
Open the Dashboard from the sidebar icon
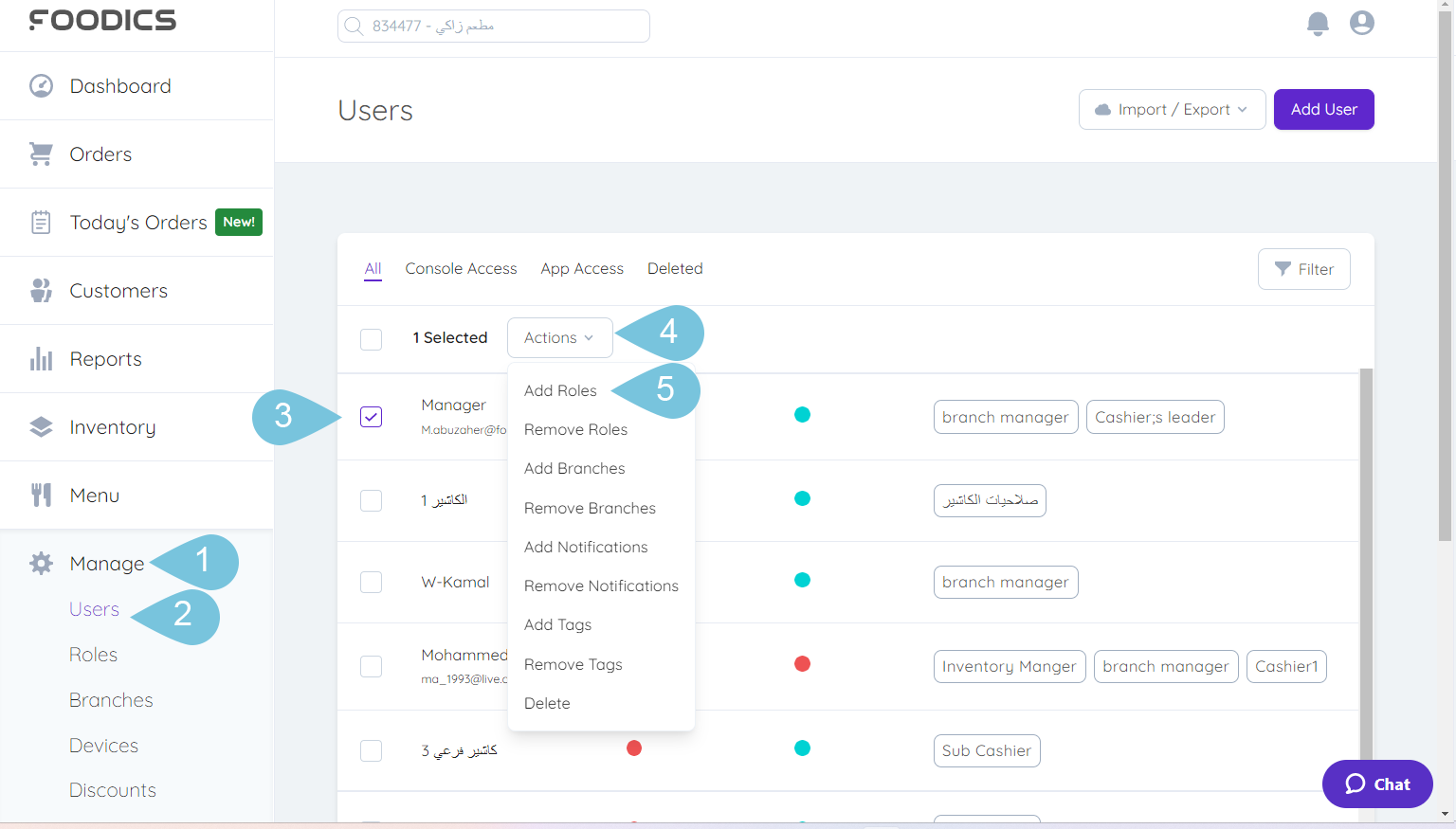40,85
